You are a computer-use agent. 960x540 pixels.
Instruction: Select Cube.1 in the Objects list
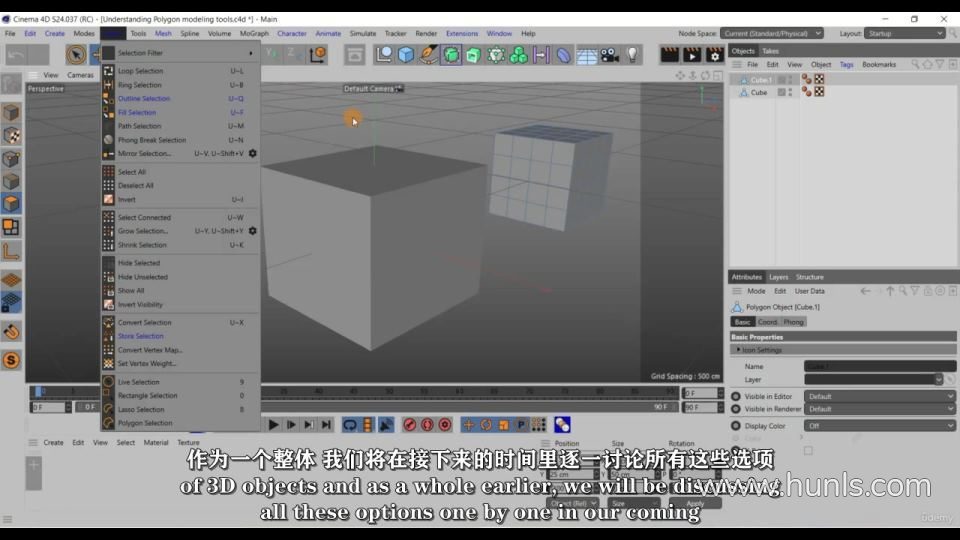click(761, 80)
